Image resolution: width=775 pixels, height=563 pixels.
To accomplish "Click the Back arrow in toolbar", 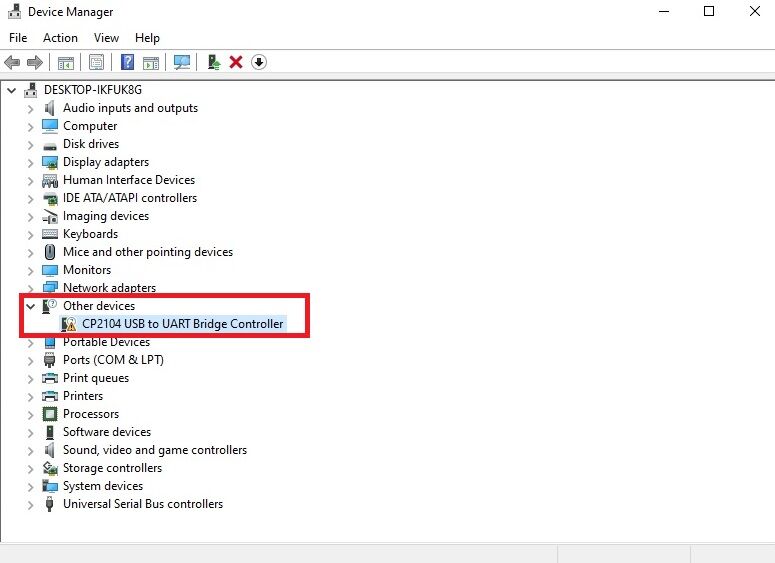I will point(13,62).
